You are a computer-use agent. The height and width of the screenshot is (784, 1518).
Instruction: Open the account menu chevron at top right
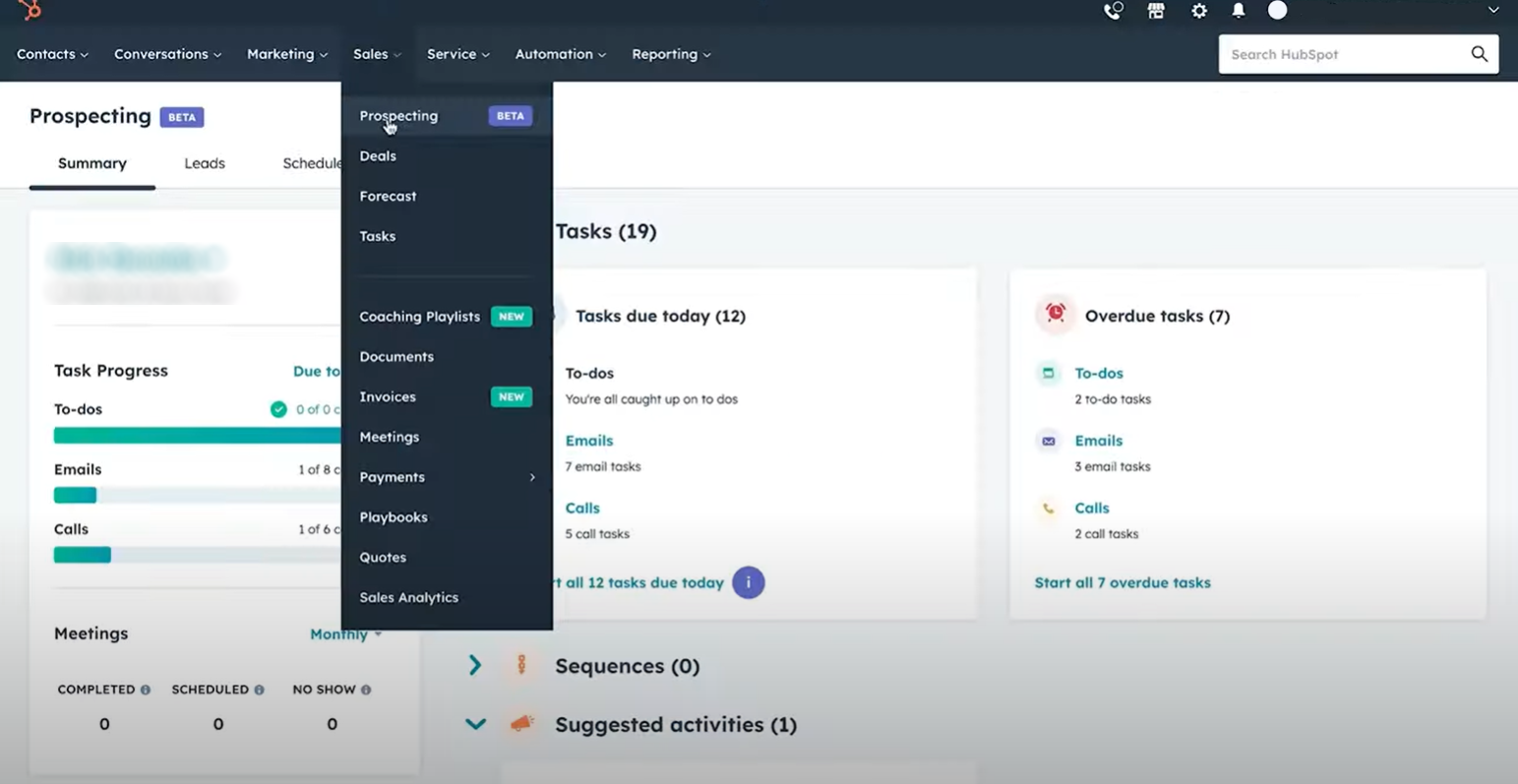1493,10
